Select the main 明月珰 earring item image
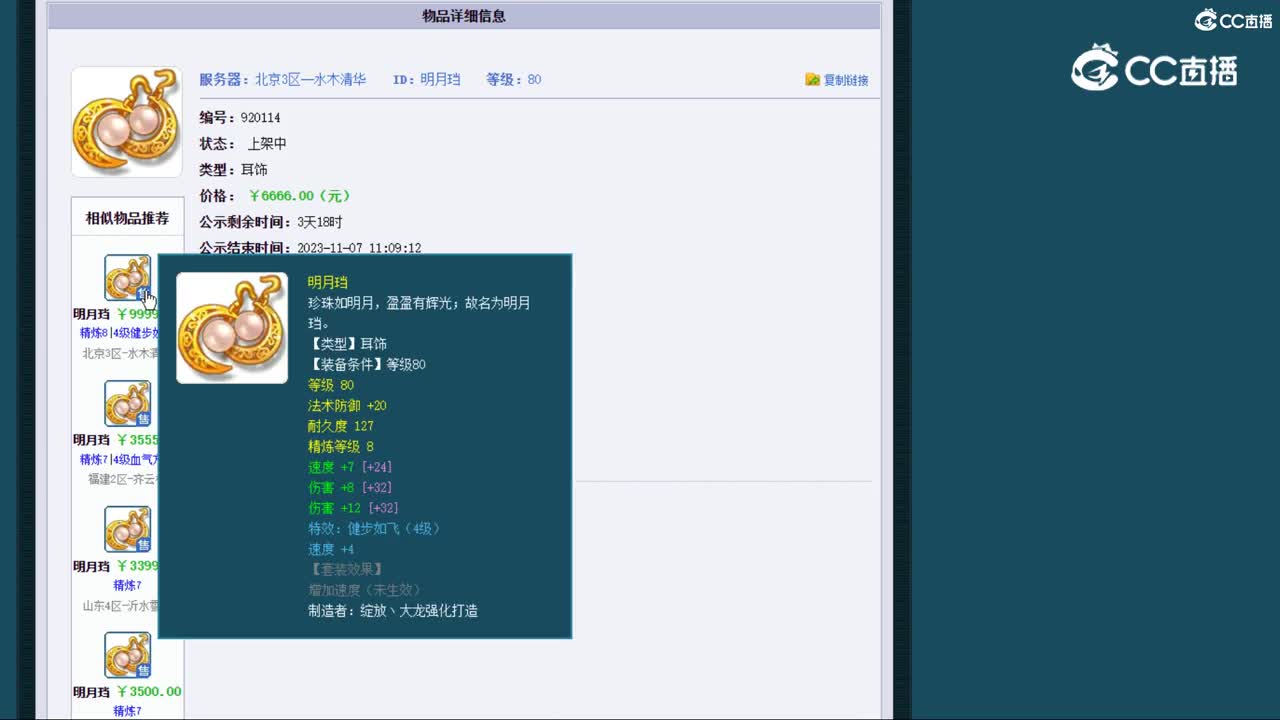1280x720 pixels. [x=126, y=120]
